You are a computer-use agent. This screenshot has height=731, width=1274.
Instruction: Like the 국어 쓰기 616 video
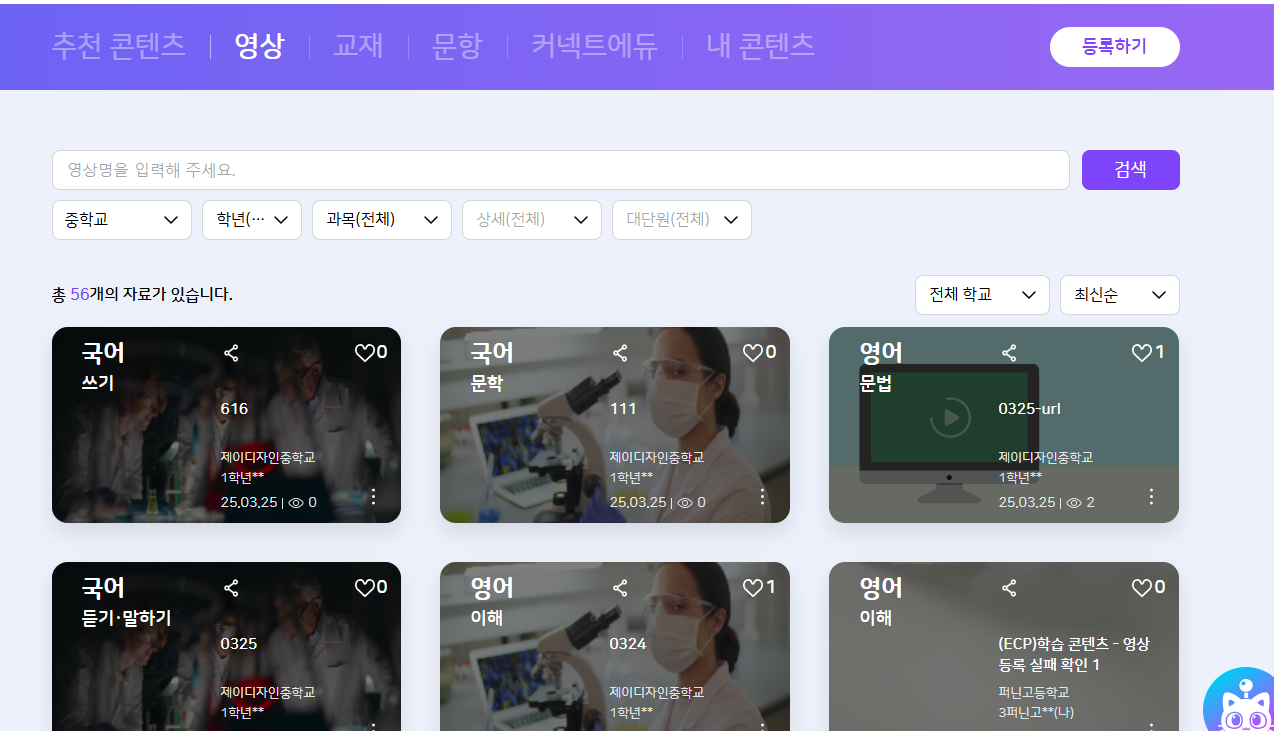[x=365, y=353]
